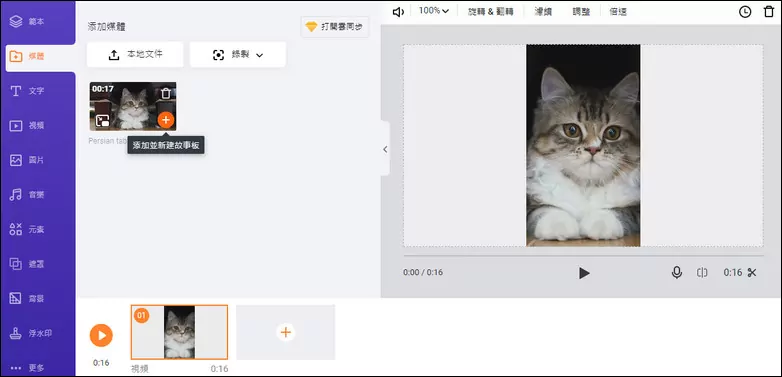Collapse the media panel with left arrow
782x377 pixels.
(x=385, y=149)
